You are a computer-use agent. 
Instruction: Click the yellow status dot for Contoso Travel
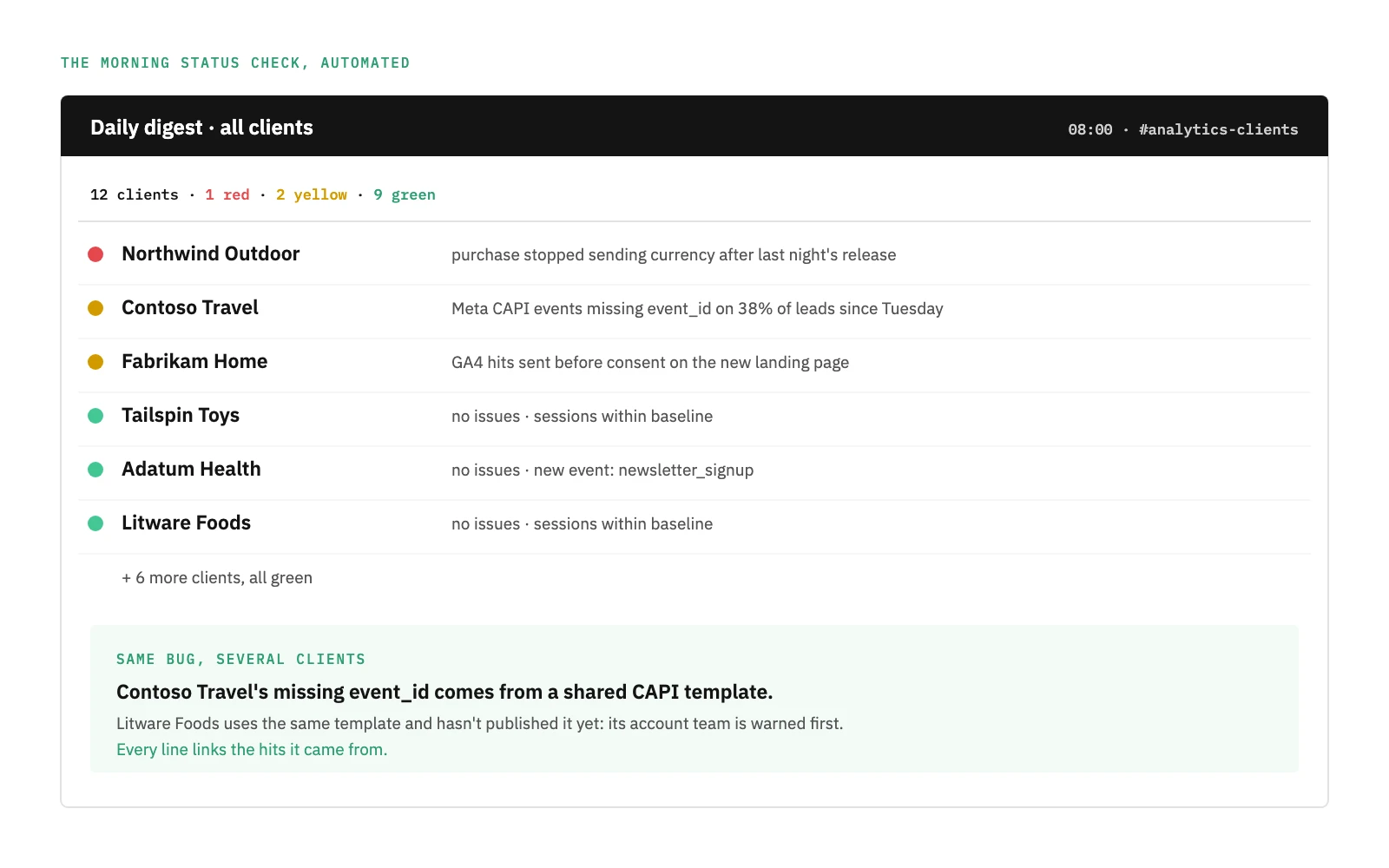pos(95,308)
